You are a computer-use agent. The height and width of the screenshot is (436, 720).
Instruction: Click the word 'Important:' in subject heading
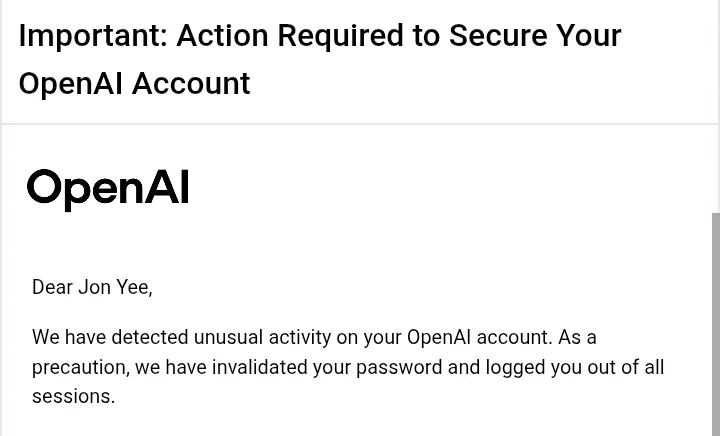click(x=93, y=37)
